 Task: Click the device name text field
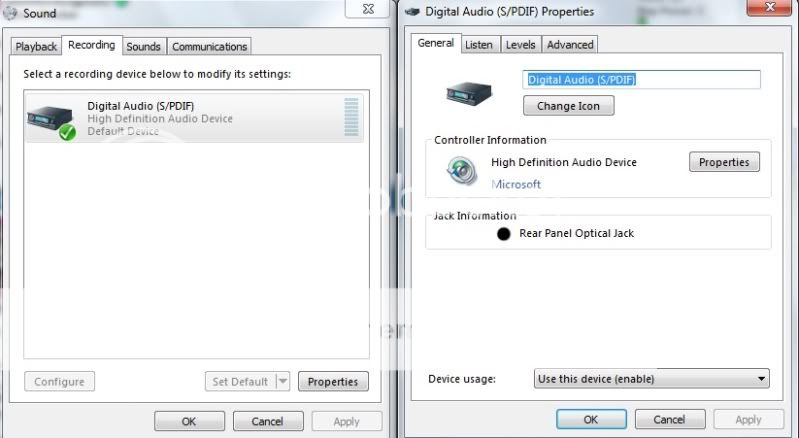coord(641,79)
